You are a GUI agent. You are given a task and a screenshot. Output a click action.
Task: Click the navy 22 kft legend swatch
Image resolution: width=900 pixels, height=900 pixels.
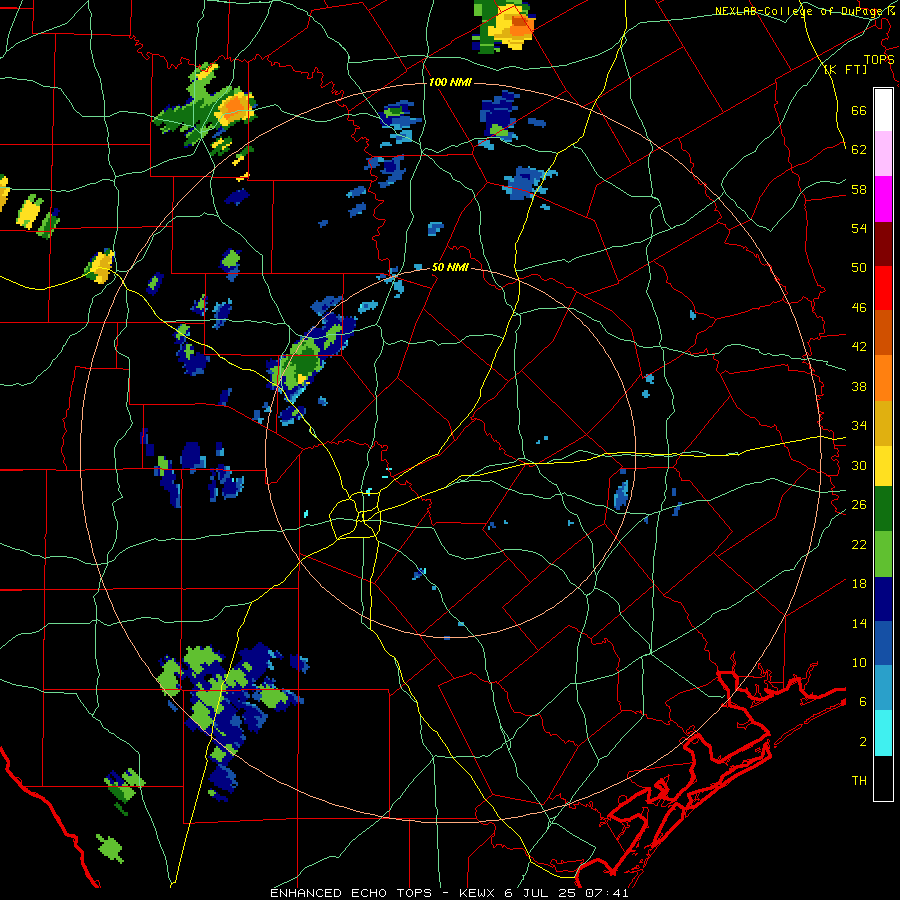883,599
